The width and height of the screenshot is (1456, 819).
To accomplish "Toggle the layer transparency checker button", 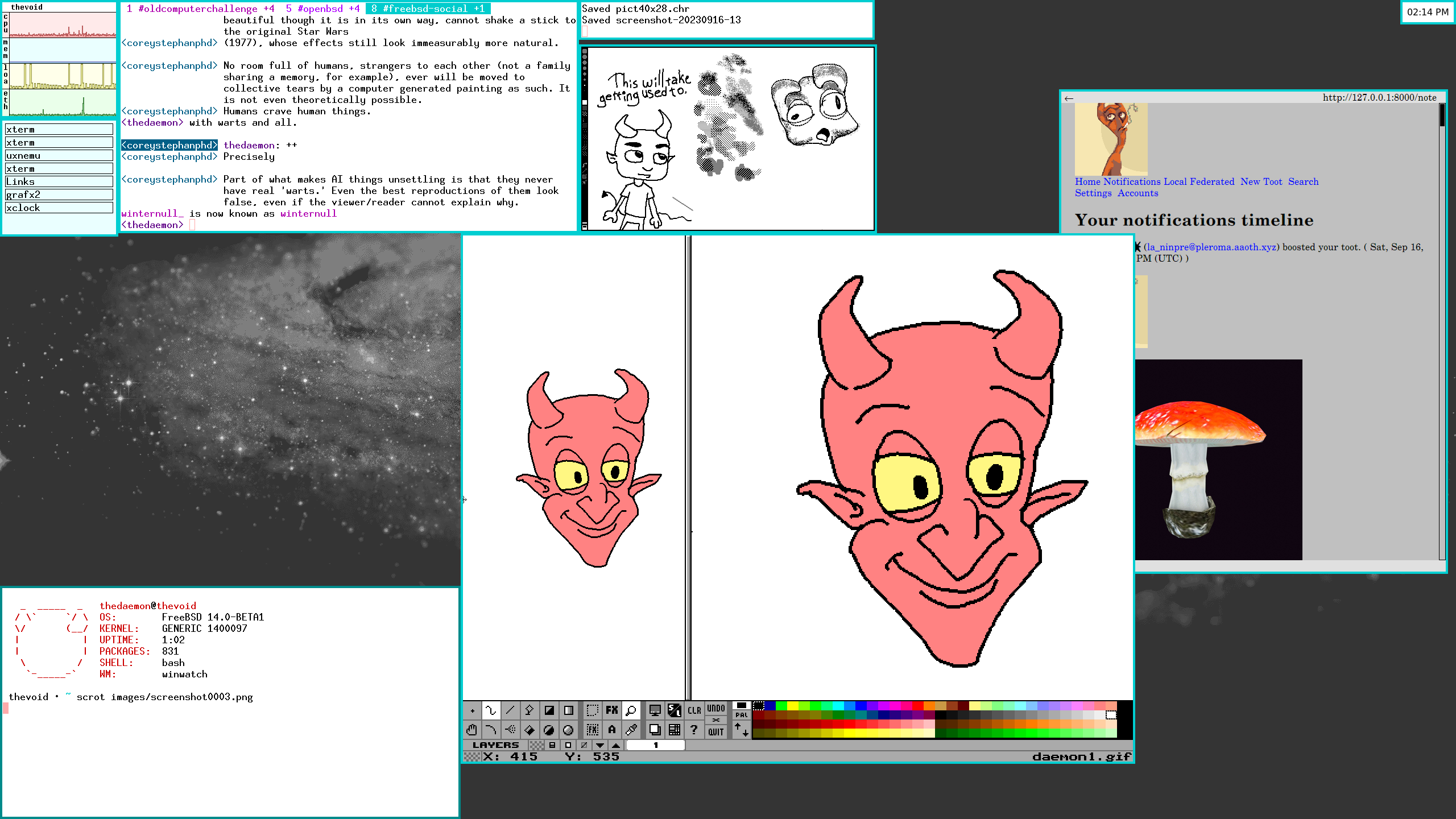I will [536, 745].
